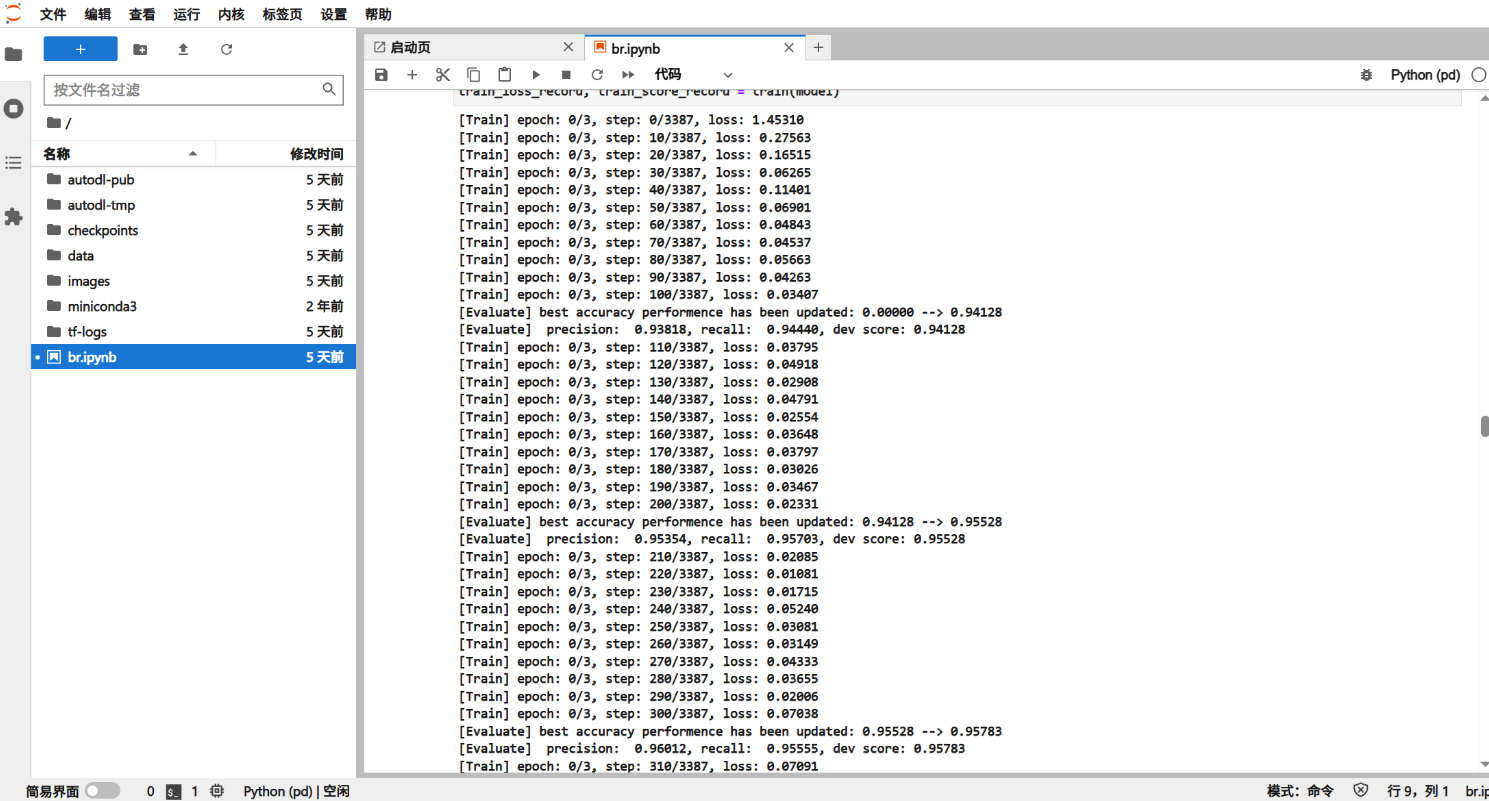1489x801 pixels.
Task: Select the data folder
Action: tap(193, 256)
